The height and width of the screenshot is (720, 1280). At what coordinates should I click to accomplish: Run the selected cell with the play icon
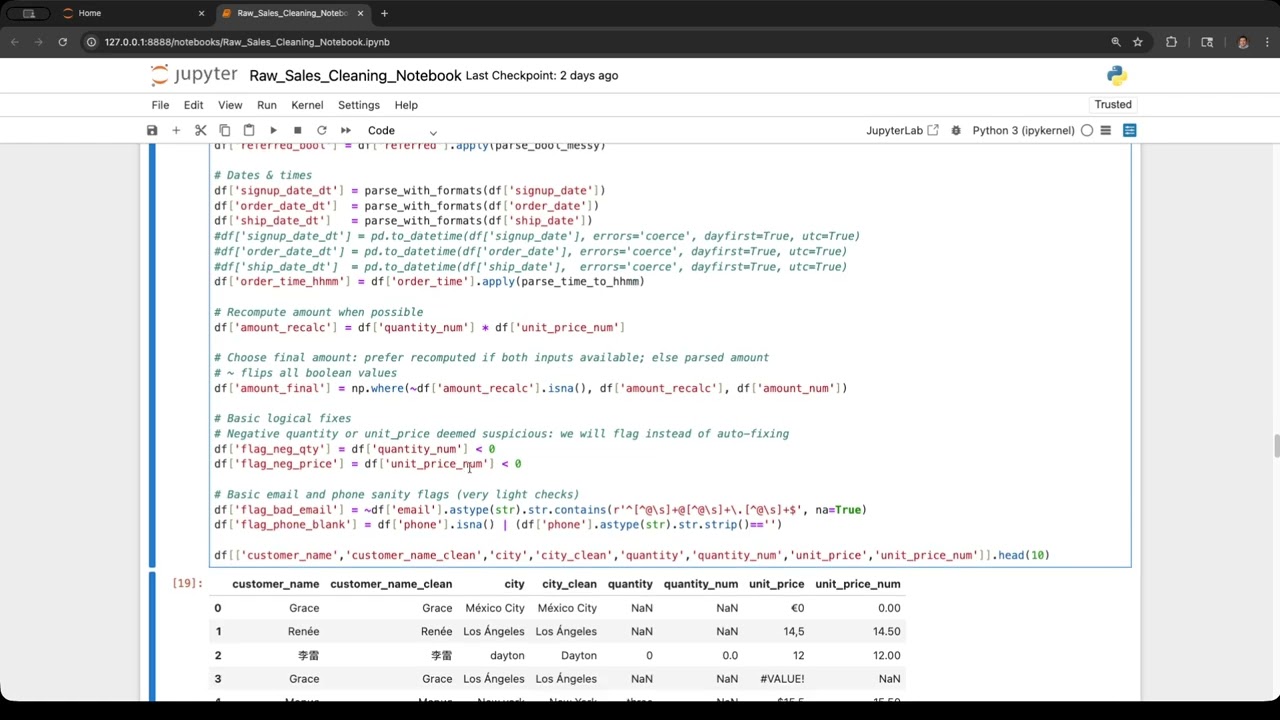273,130
